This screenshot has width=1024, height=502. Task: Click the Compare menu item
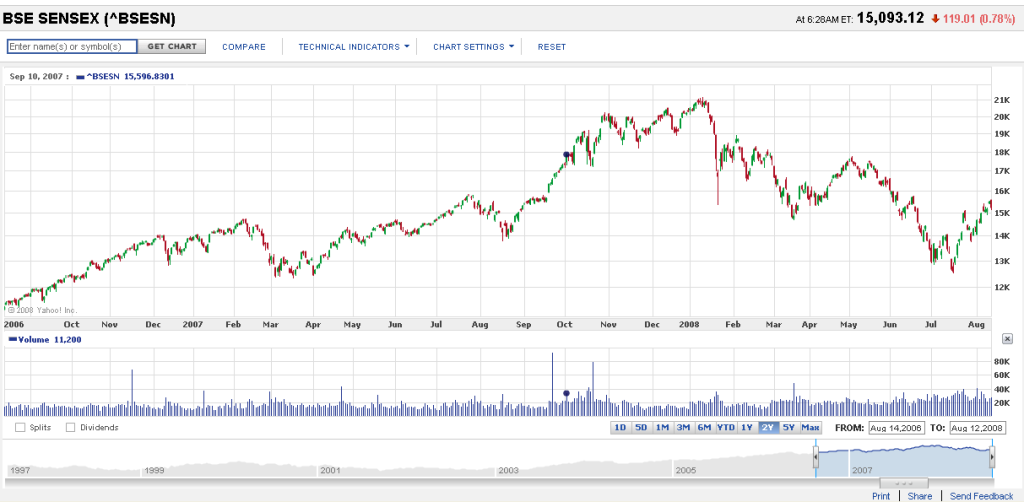coord(244,47)
